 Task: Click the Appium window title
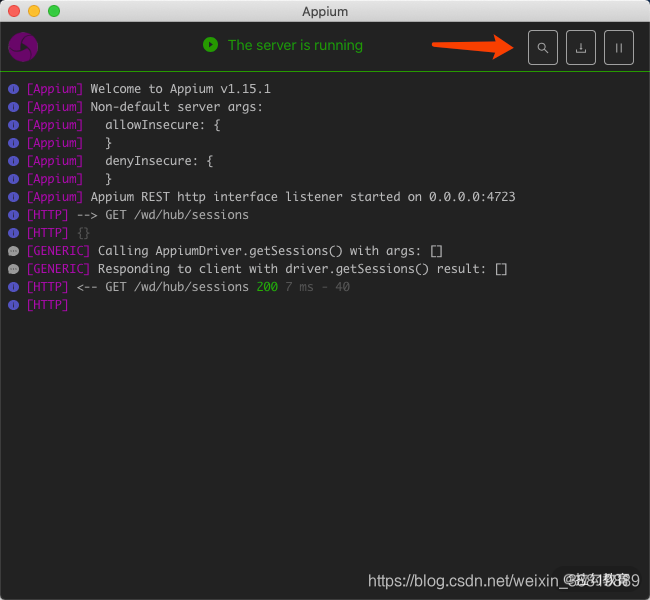325,11
